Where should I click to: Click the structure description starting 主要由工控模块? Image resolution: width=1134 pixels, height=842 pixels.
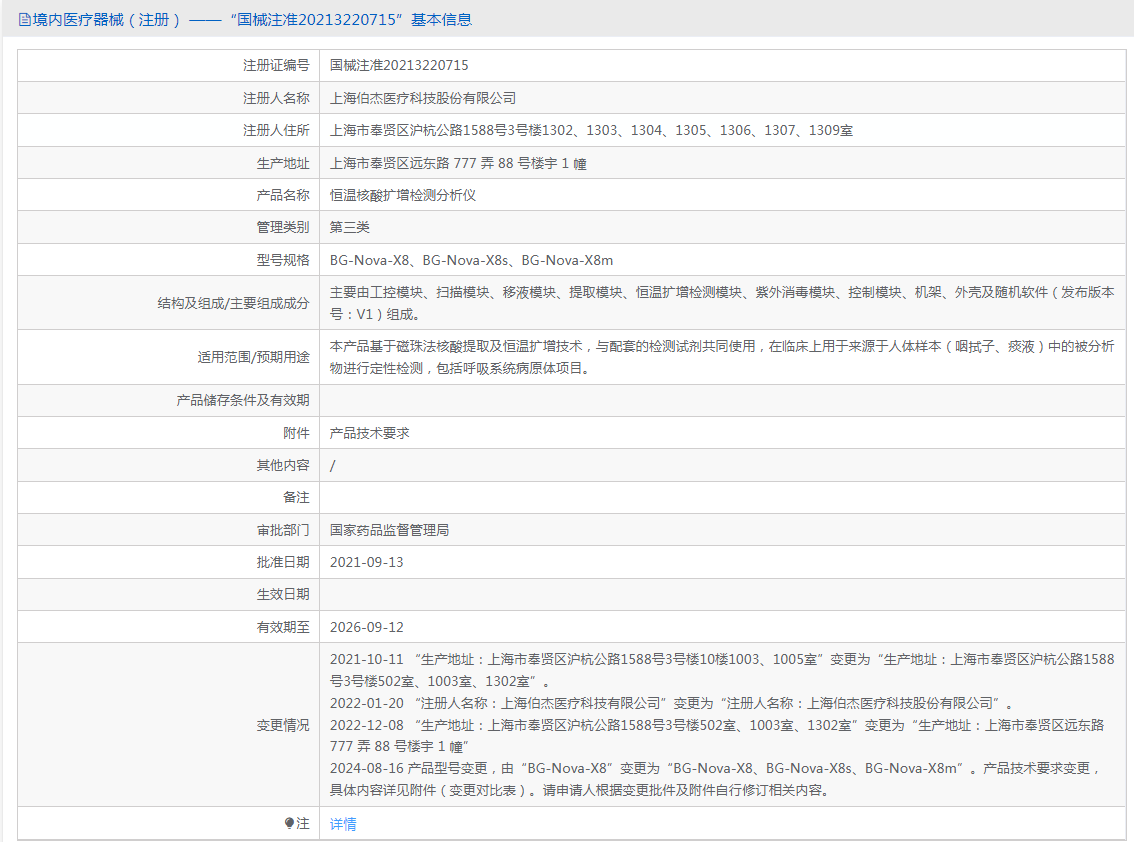[722, 303]
